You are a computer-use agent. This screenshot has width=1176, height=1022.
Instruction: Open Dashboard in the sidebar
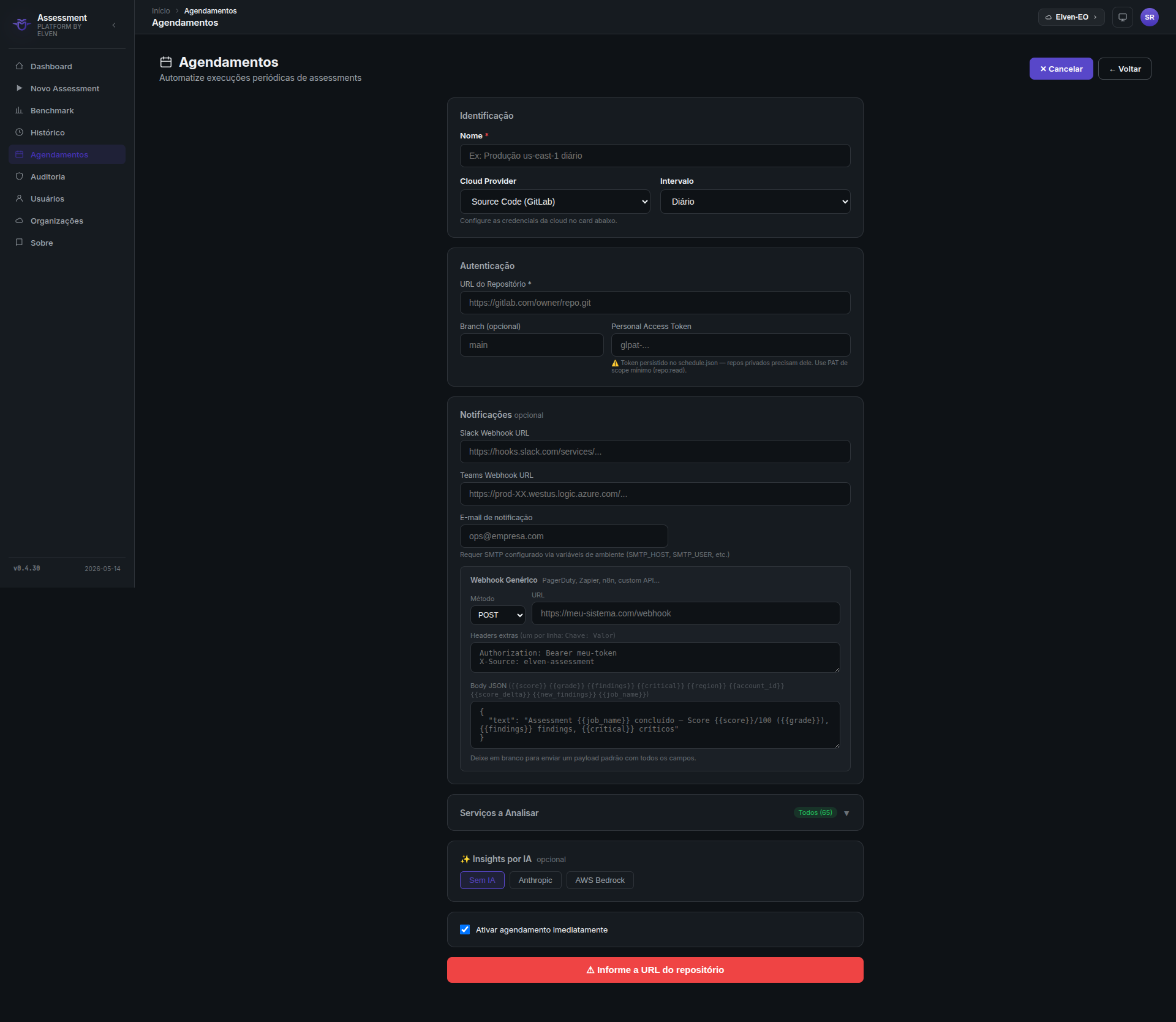click(x=67, y=66)
